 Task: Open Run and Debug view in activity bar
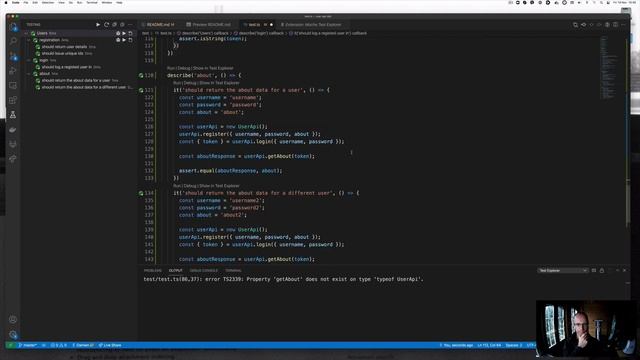[13, 71]
